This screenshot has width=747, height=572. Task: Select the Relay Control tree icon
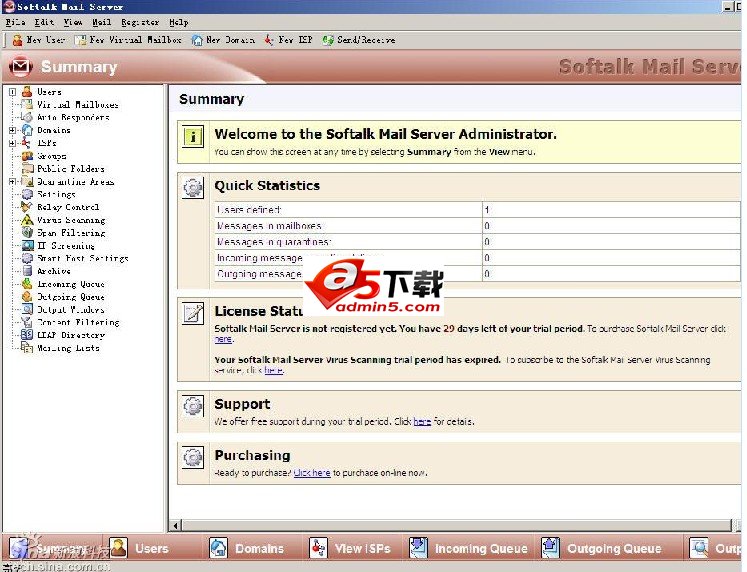pos(27,207)
